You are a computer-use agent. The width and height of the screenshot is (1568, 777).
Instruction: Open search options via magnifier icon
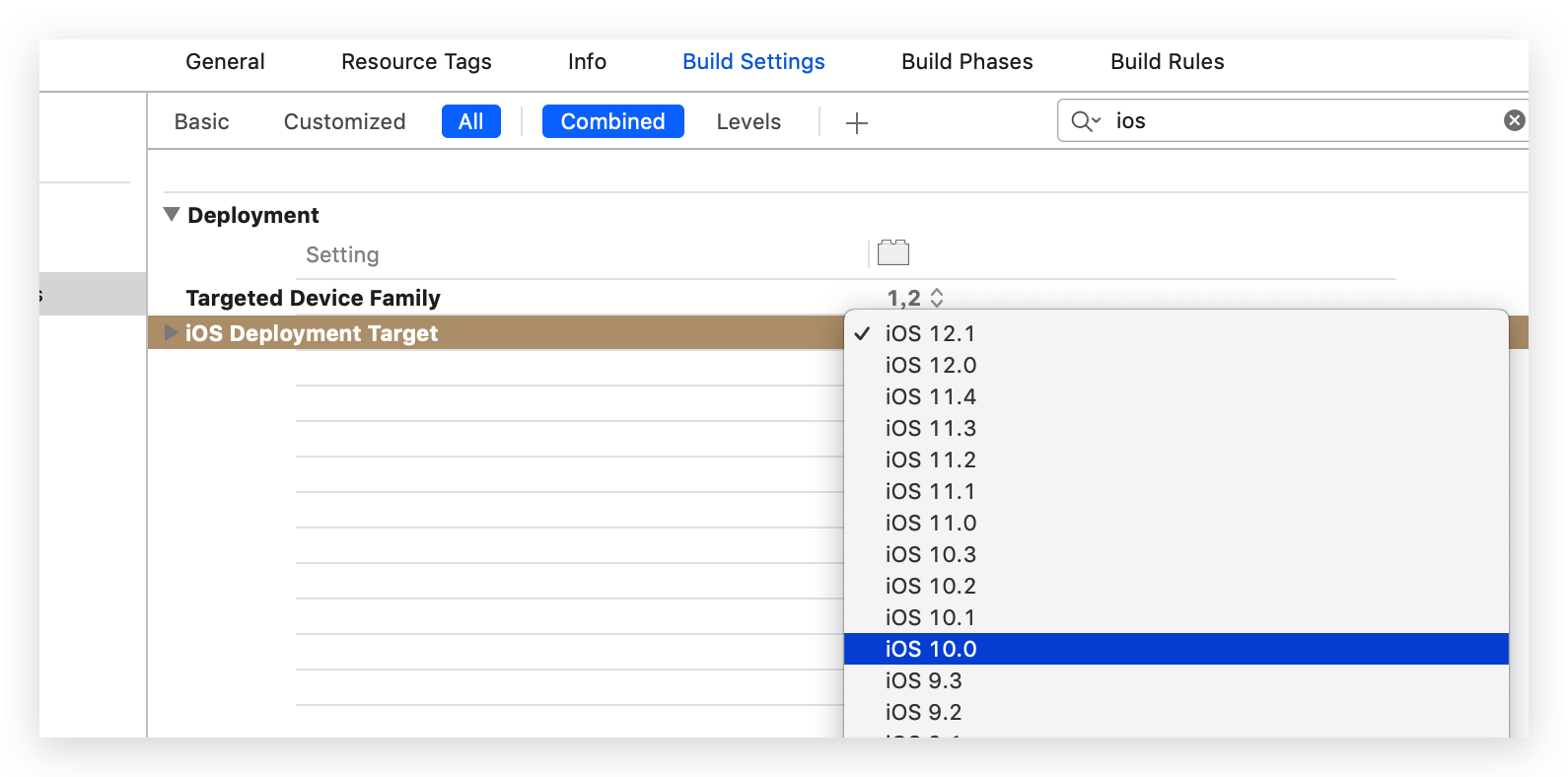[x=1085, y=120]
